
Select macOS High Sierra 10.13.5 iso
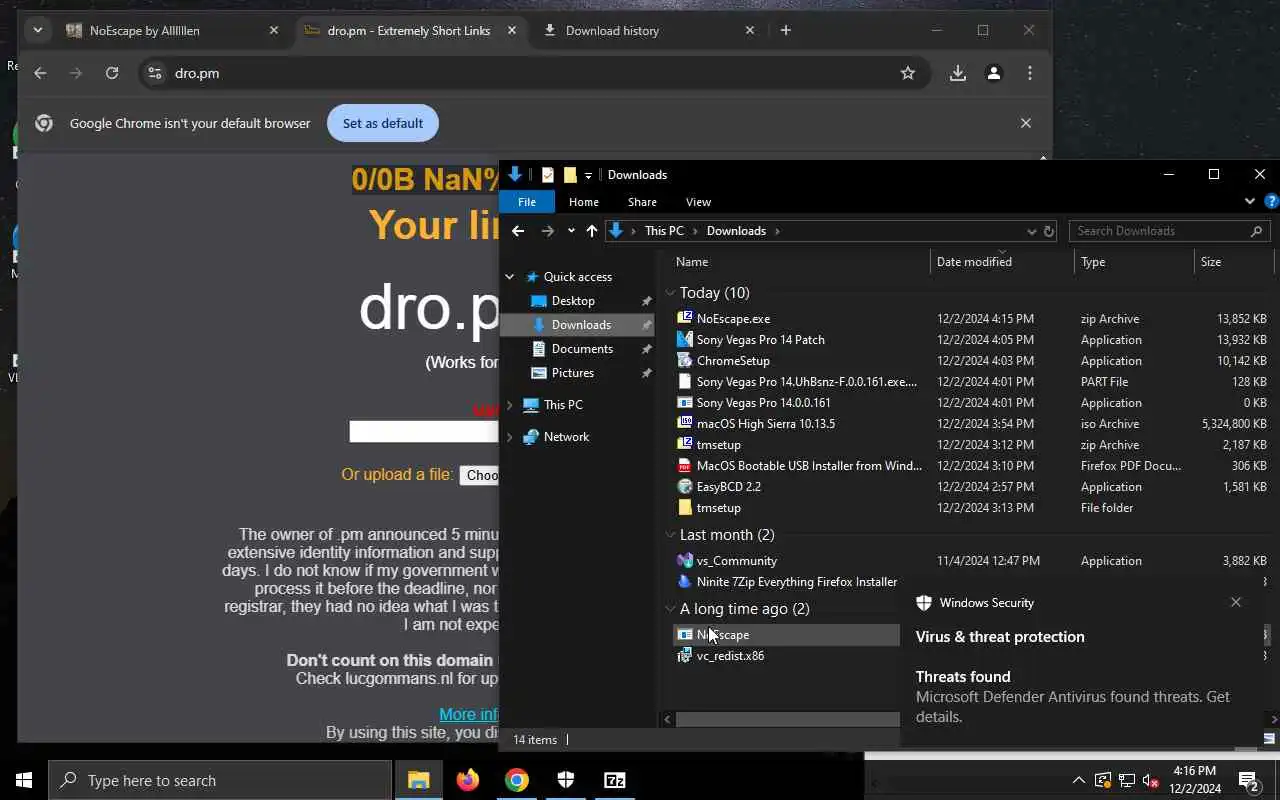click(x=766, y=424)
